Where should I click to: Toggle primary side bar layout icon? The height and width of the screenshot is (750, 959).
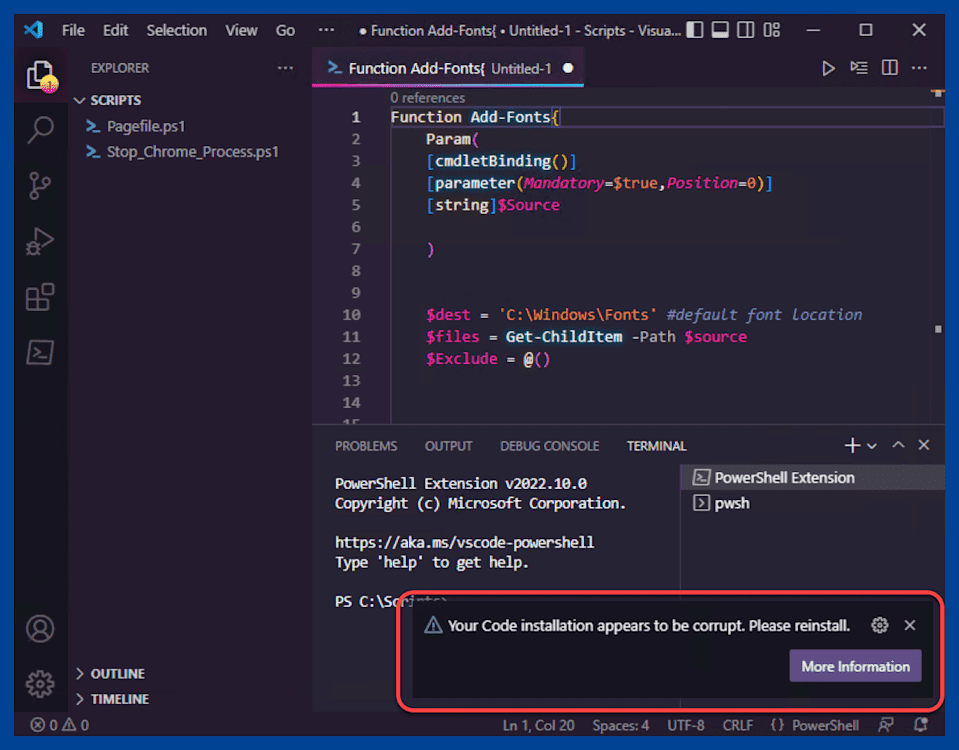(x=695, y=30)
